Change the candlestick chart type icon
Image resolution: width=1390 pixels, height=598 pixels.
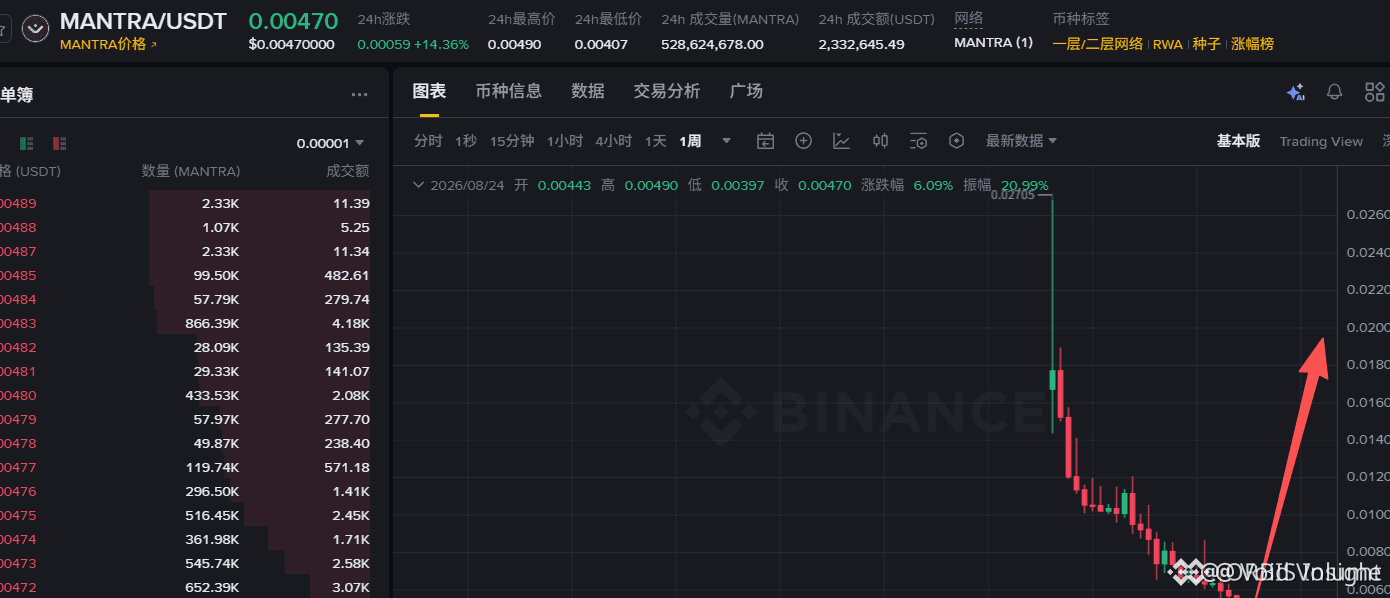880,141
